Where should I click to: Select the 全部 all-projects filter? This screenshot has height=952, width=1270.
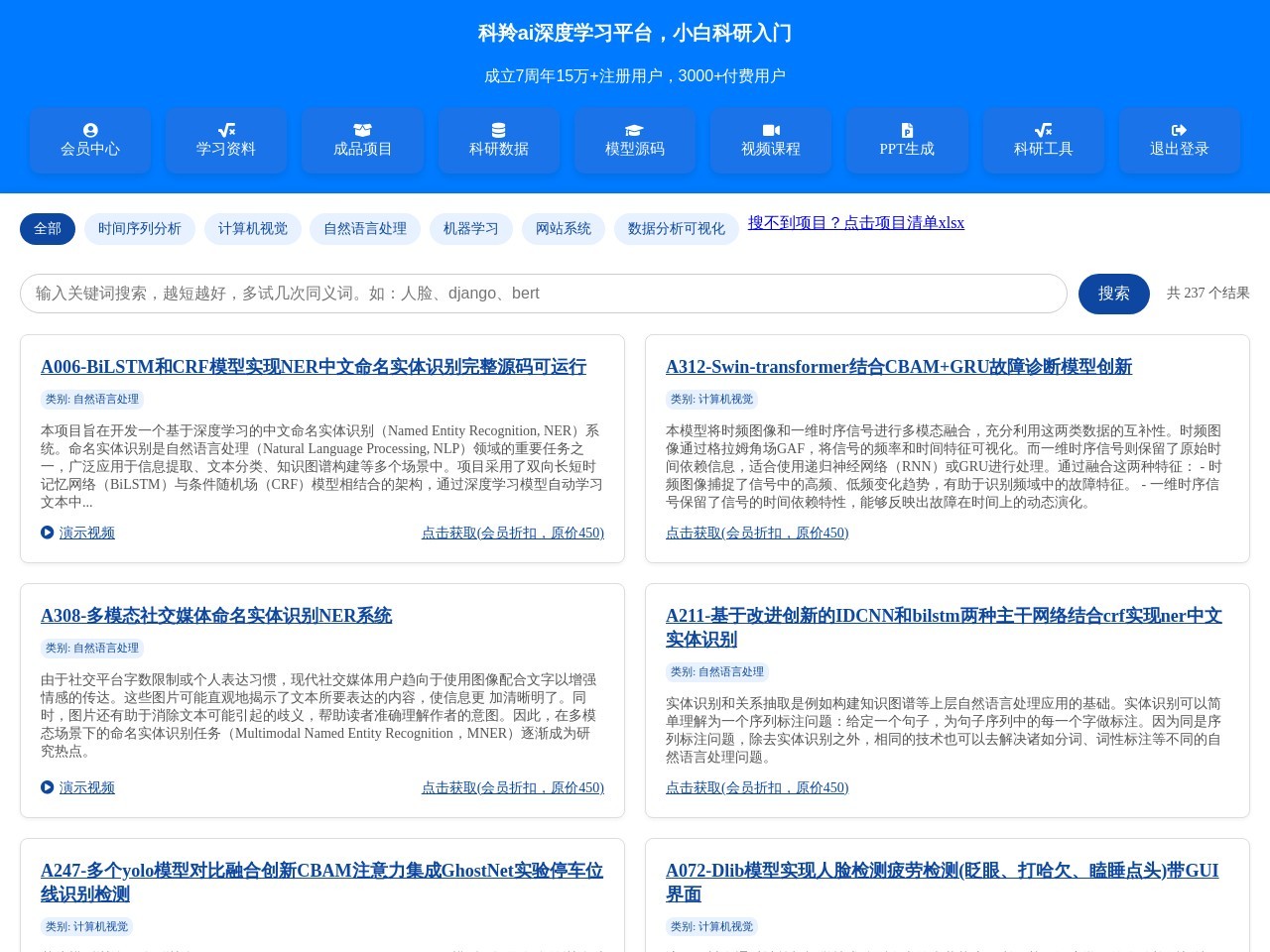[48, 229]
